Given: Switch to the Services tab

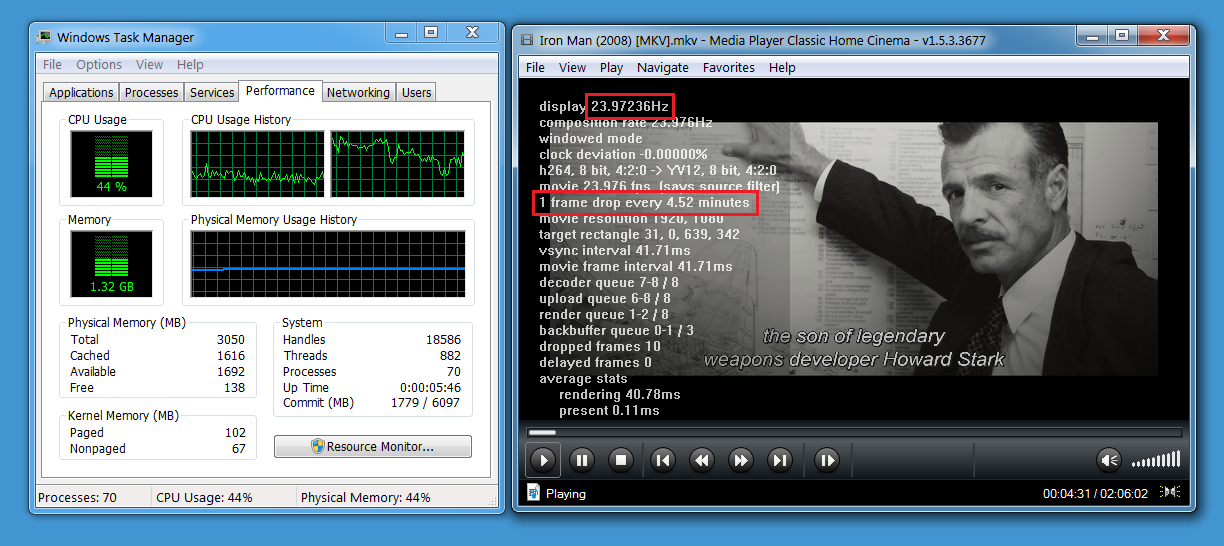Looking at the screenshot, I should point(212,92).
